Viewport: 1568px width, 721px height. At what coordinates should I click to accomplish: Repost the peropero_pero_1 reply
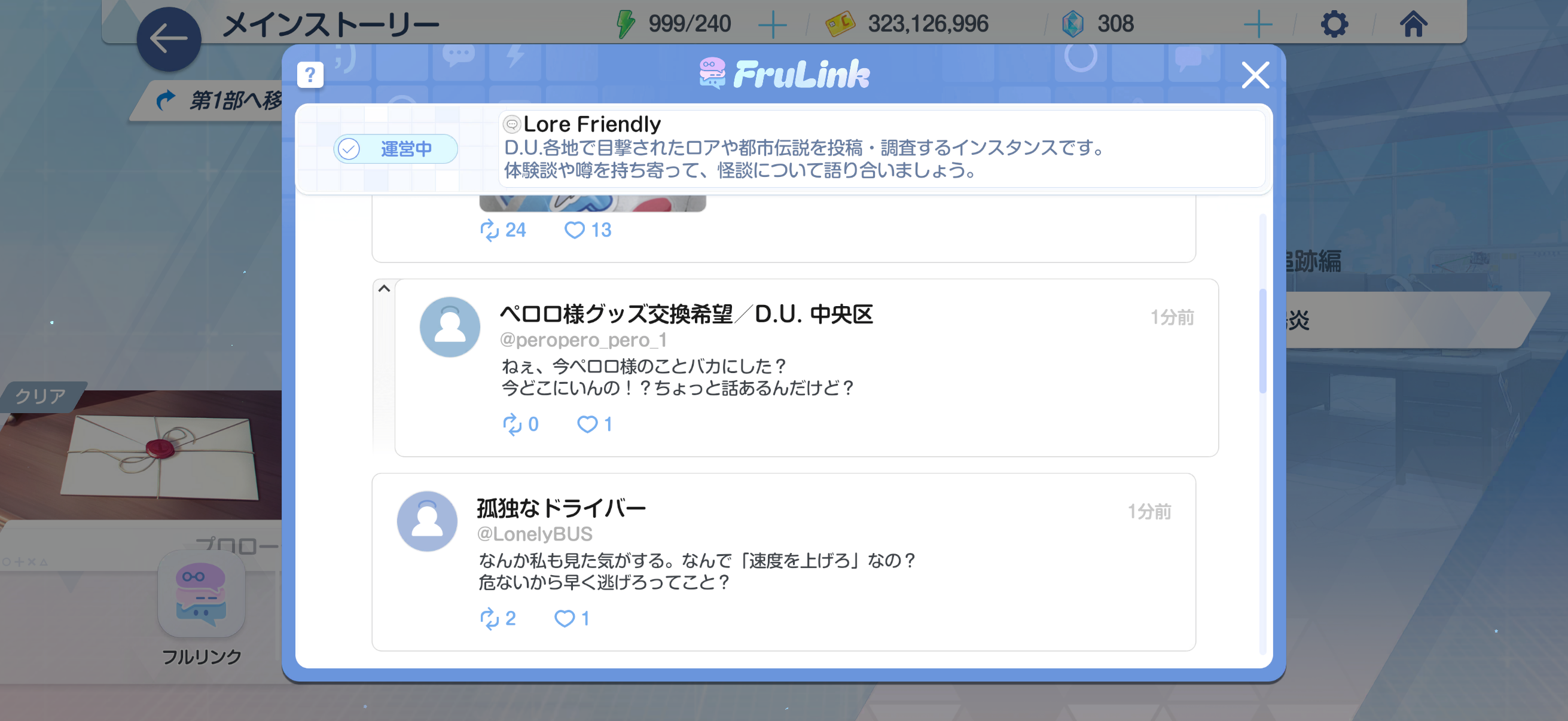520,424
